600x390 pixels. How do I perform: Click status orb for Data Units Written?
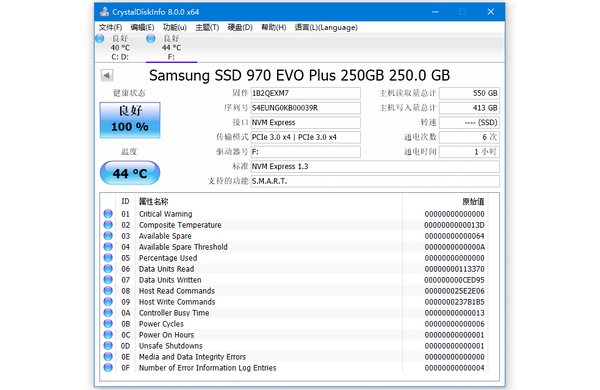[108, 280]
